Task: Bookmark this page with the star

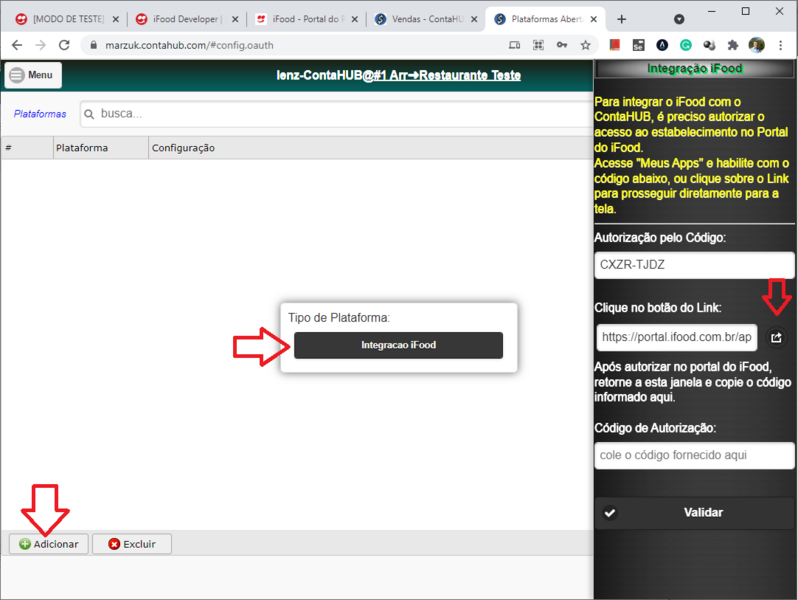Action: 585,45
